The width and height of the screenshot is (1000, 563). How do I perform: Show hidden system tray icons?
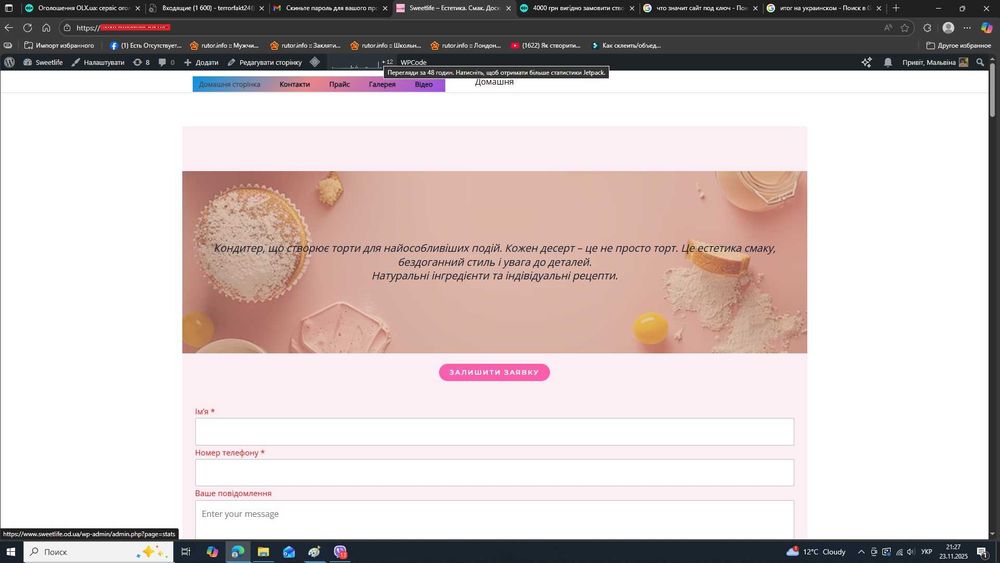point(861,552)
